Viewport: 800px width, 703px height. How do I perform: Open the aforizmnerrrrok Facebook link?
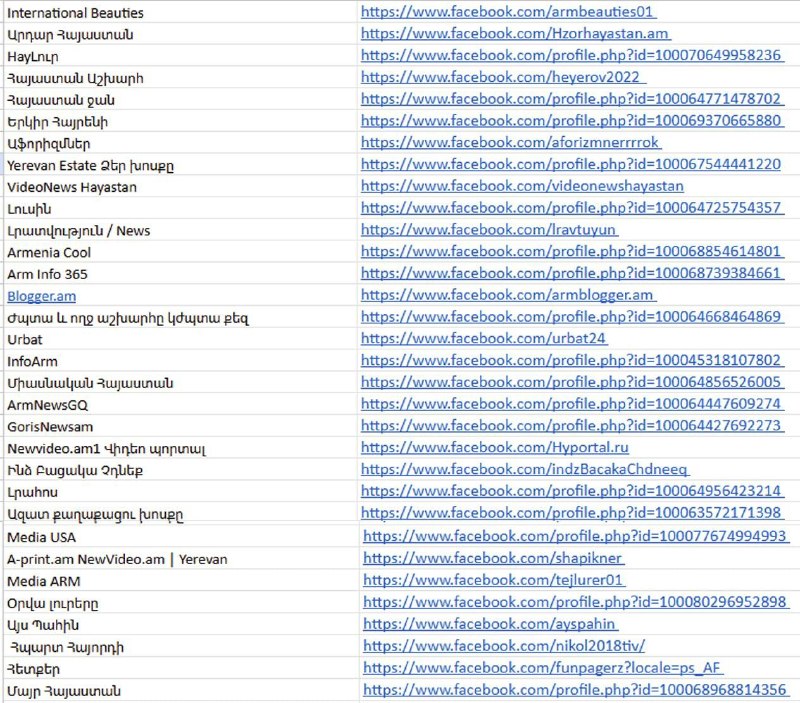[x=511, y=142]
